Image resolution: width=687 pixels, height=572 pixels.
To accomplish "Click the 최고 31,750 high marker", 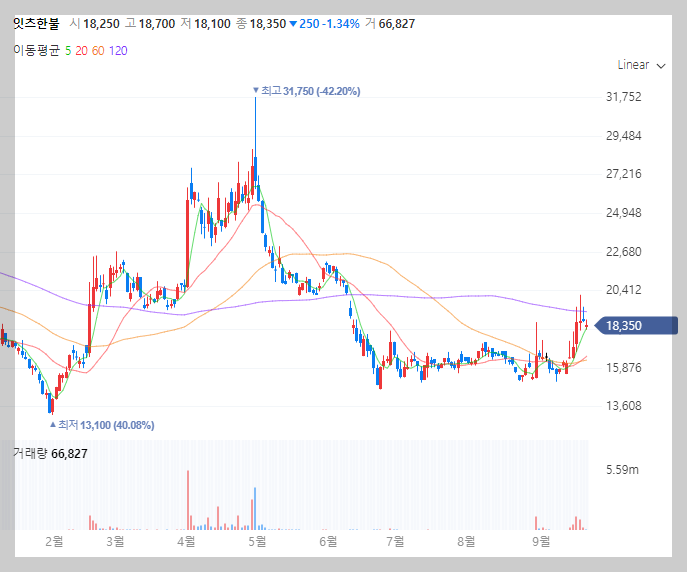I will 307,91.
